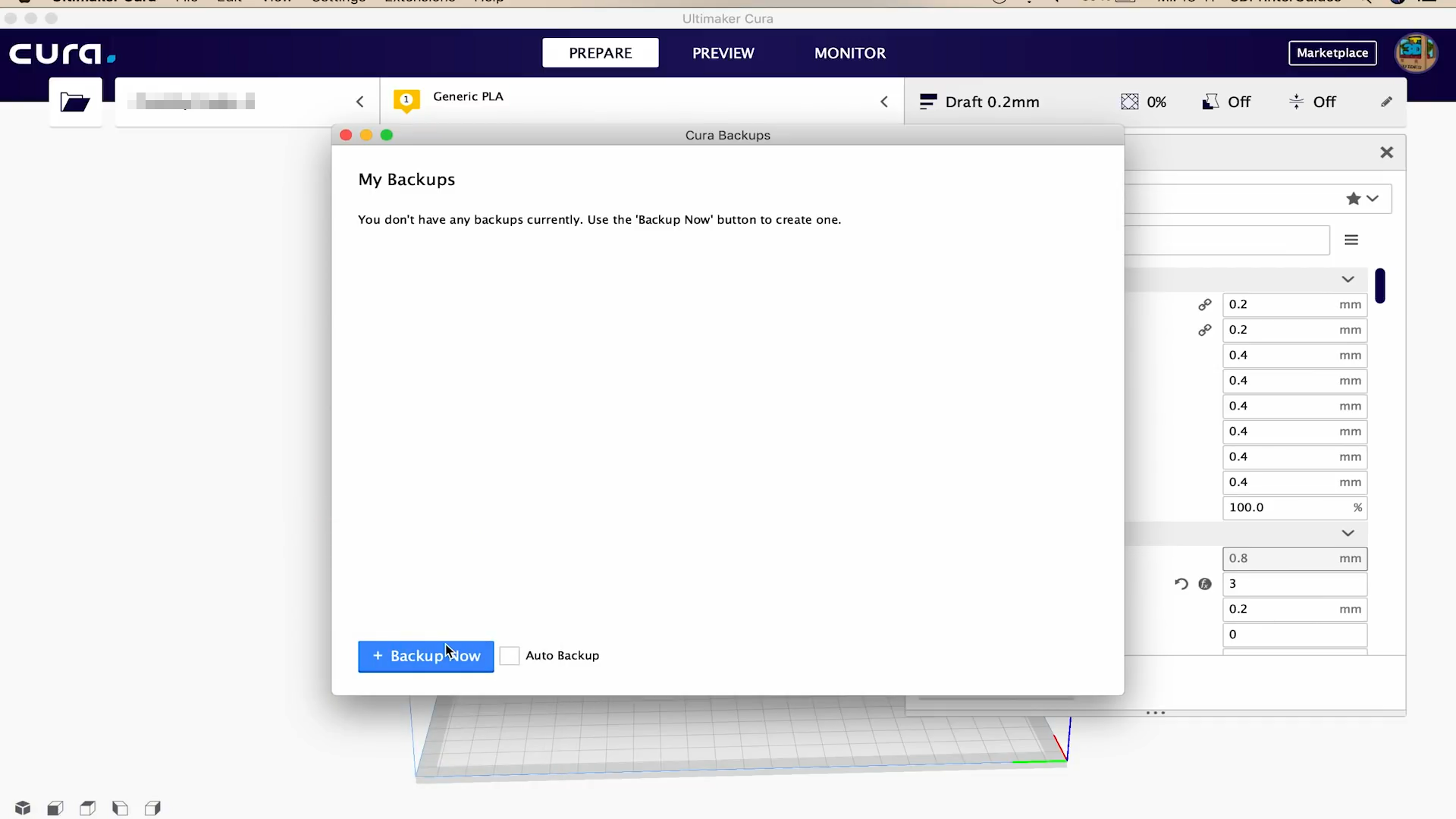
Task: Switch to the PREVIEW stage
Action: point(723,53)
